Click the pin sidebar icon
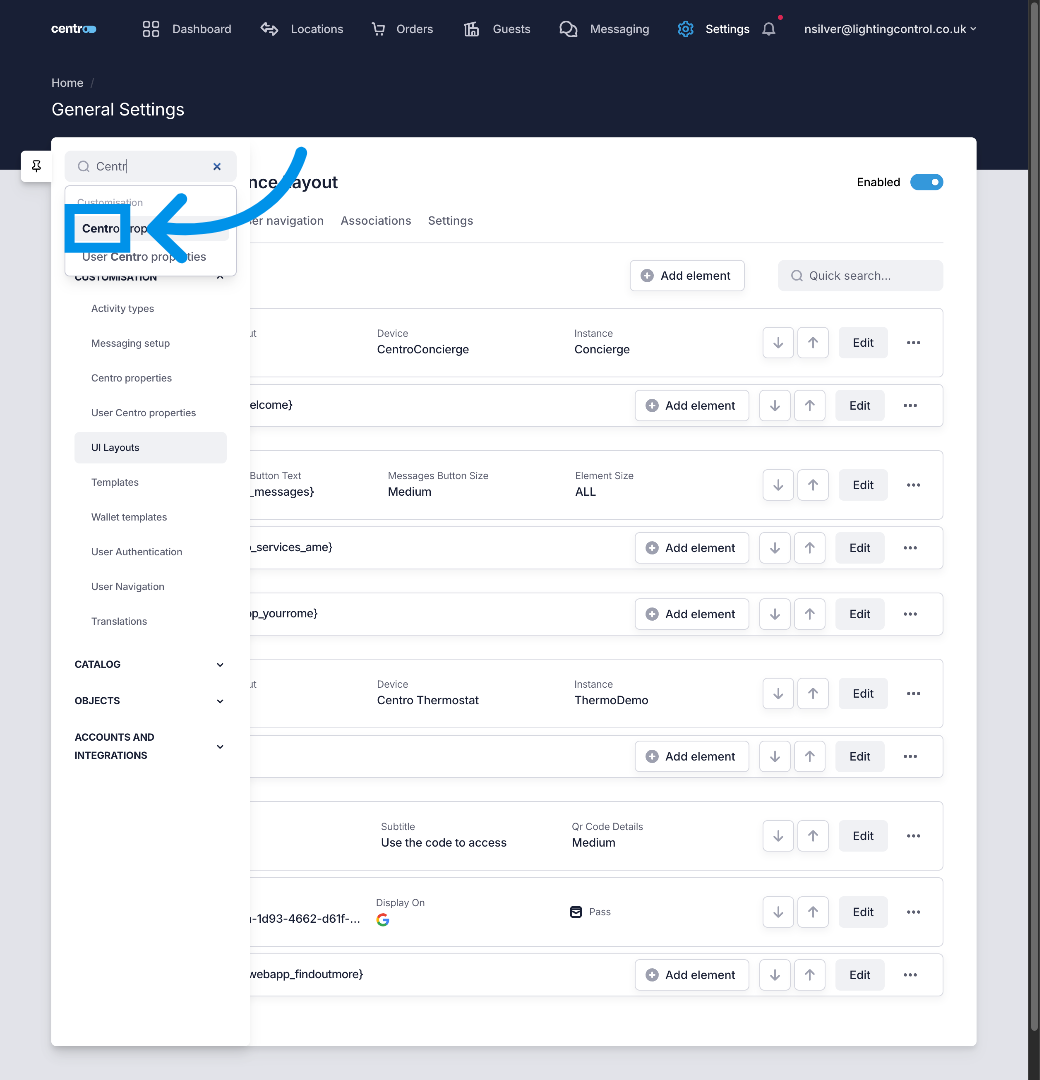 click(x=36, y=166)
